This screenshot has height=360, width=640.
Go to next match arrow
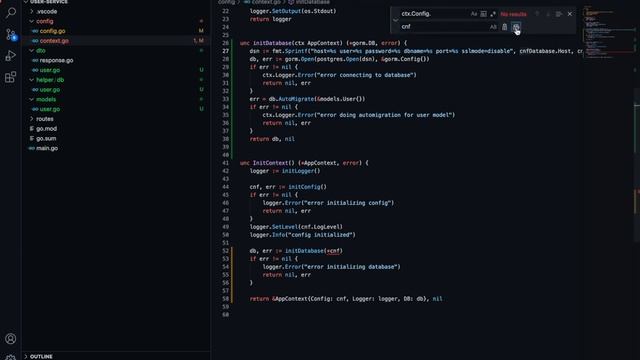(x=548, y=14)
